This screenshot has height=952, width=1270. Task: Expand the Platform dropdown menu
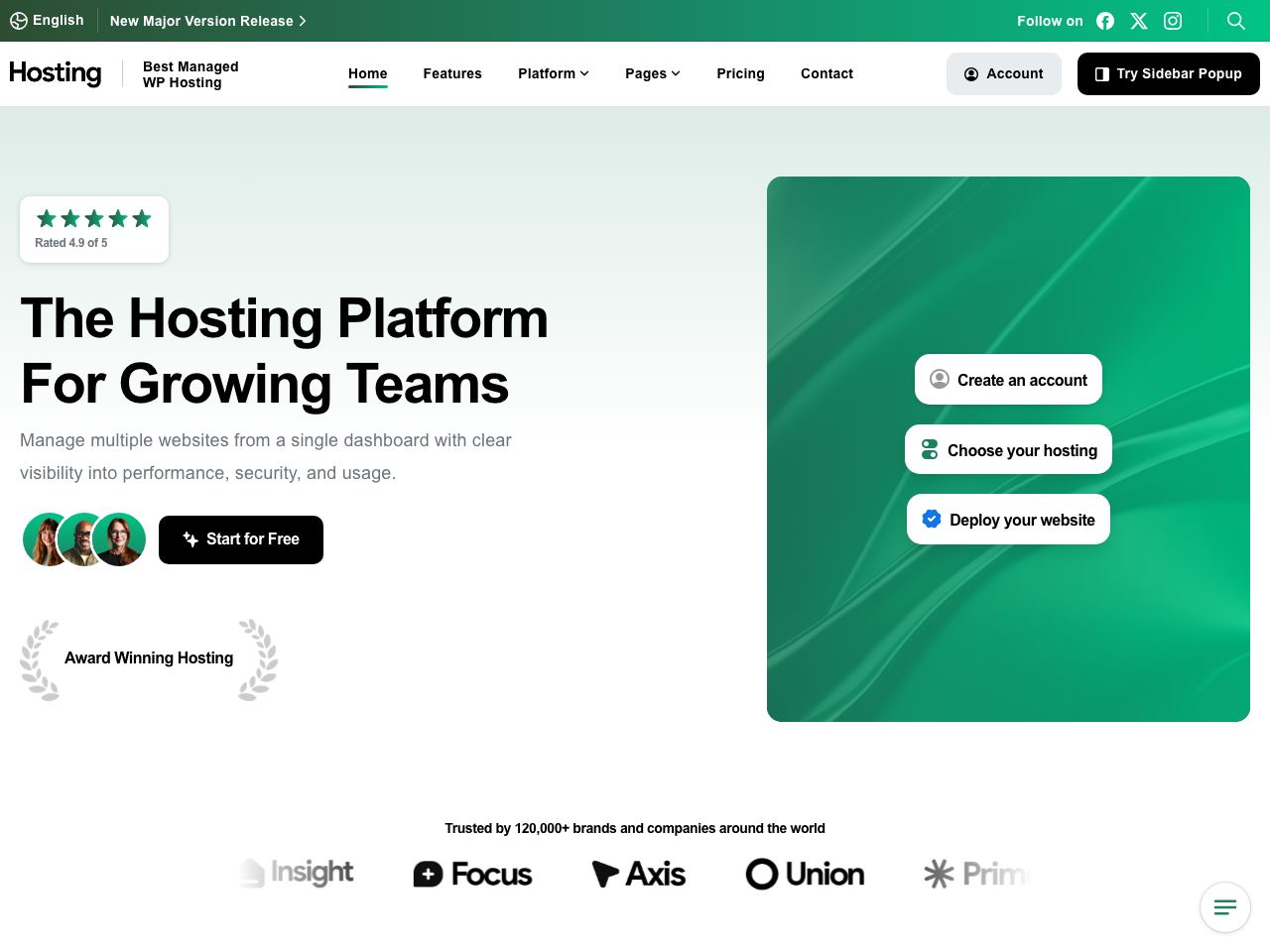tap(554, 73)
